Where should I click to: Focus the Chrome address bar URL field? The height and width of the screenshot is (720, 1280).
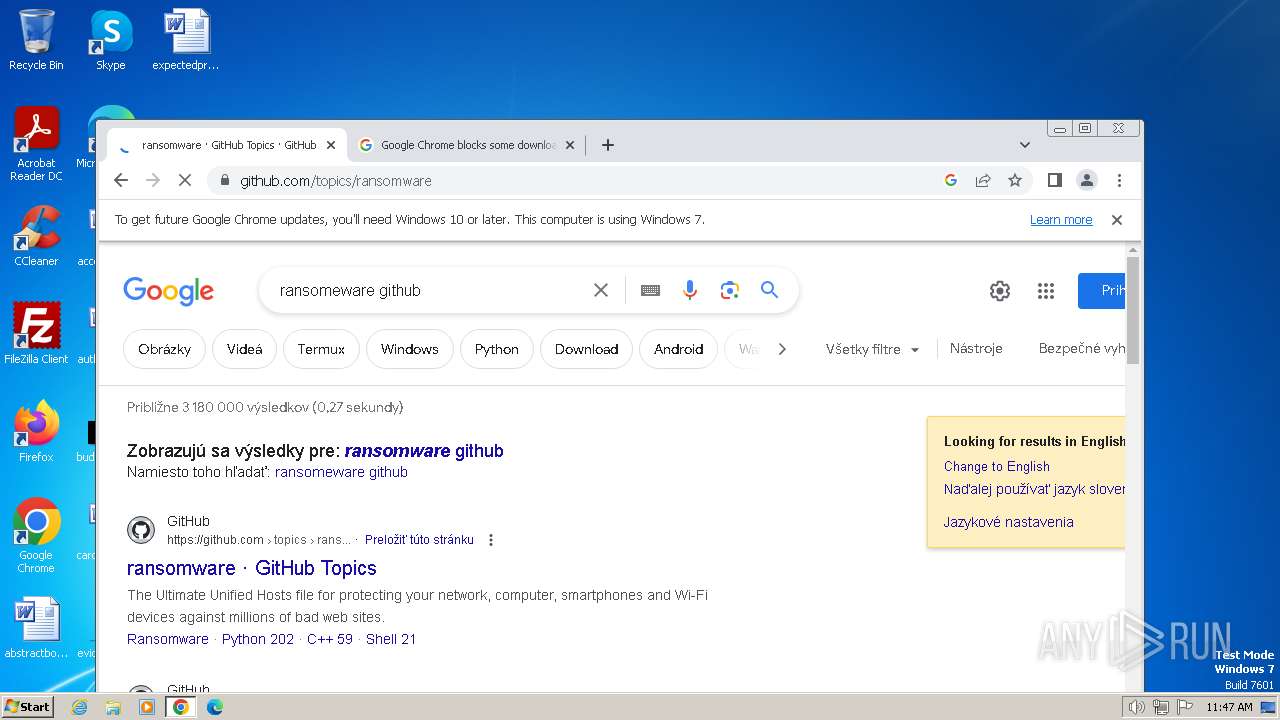click(x=575, y=181)
